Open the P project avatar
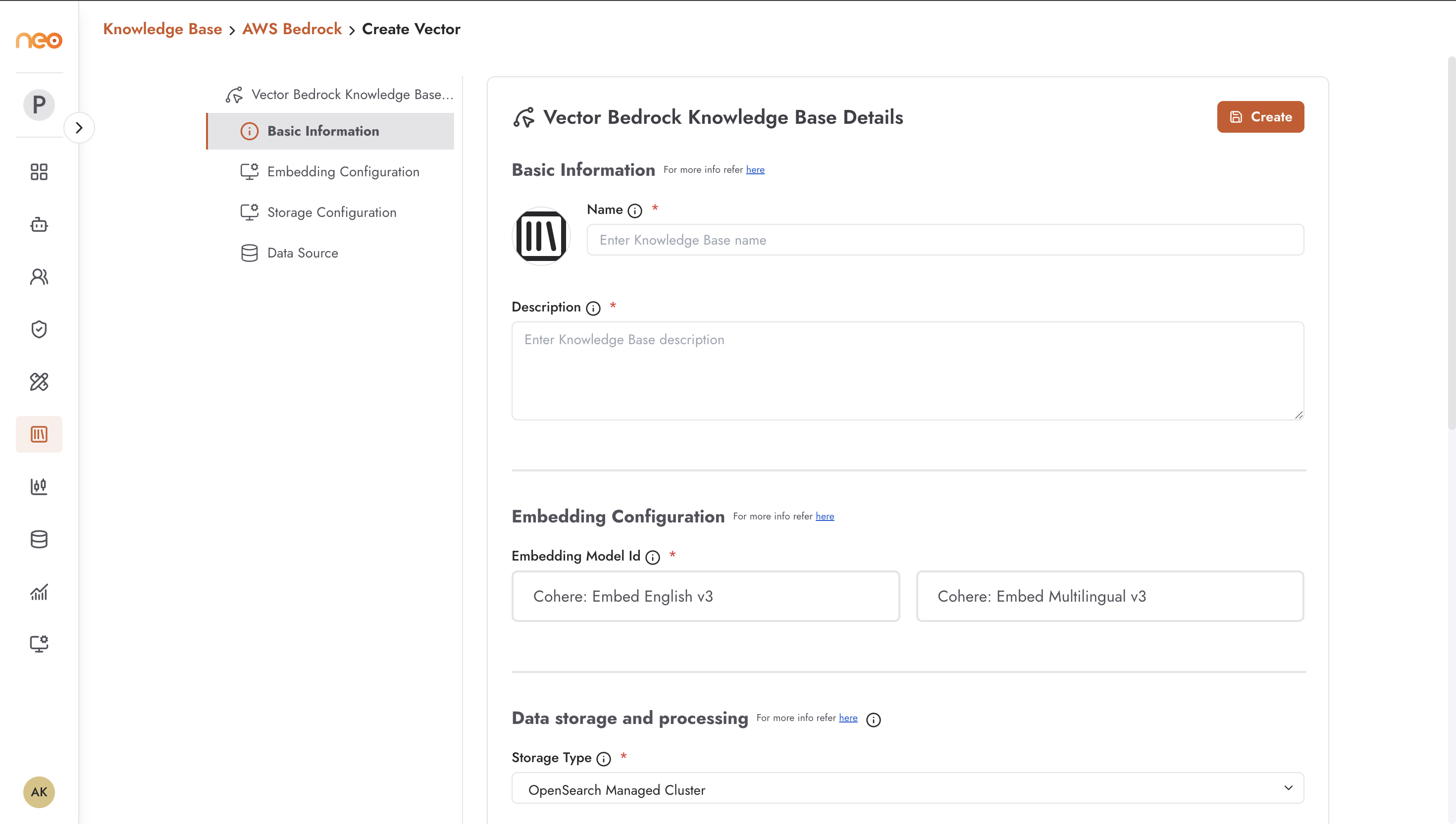The height and width of the screenshot is (824, 1456). pyautogui.click(x=39, y=104)
